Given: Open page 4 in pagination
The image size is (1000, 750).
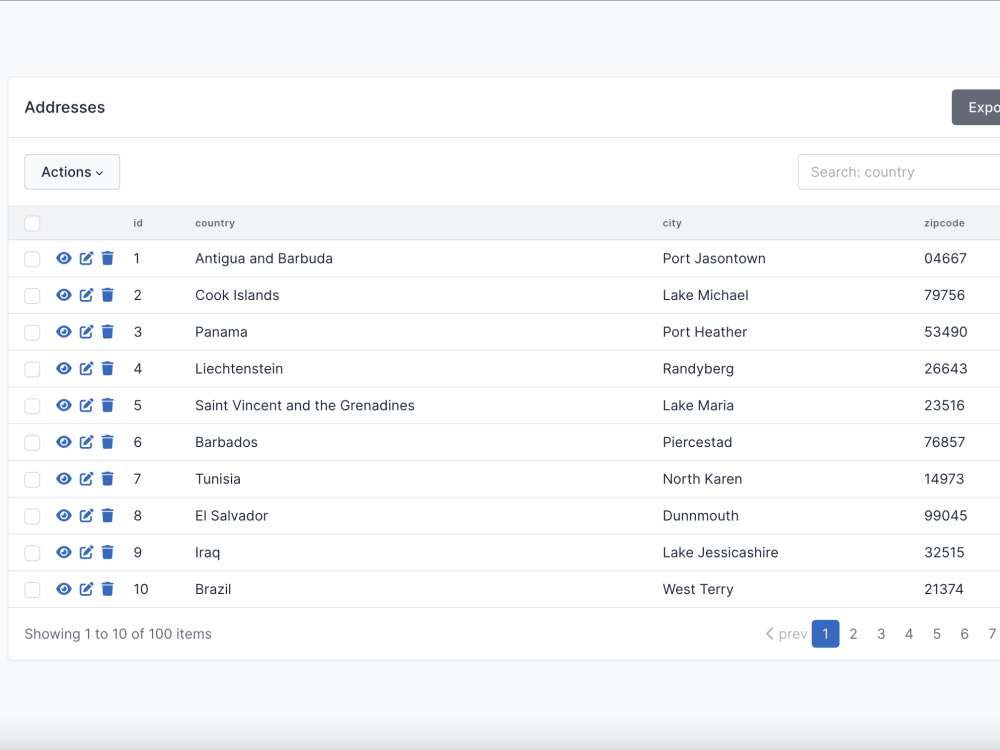Looking at the screenshot, I should click(909, 634).
